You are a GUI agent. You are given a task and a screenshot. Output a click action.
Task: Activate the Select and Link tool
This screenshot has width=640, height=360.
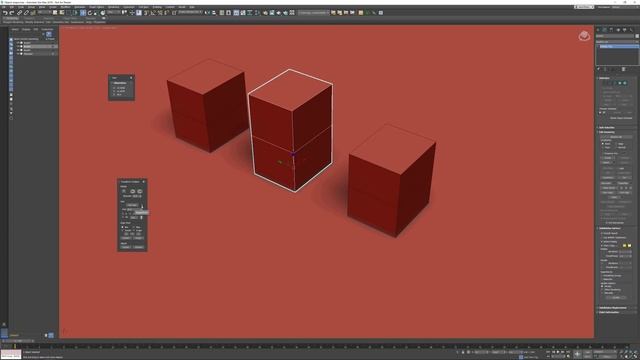(x=19, y=13)
